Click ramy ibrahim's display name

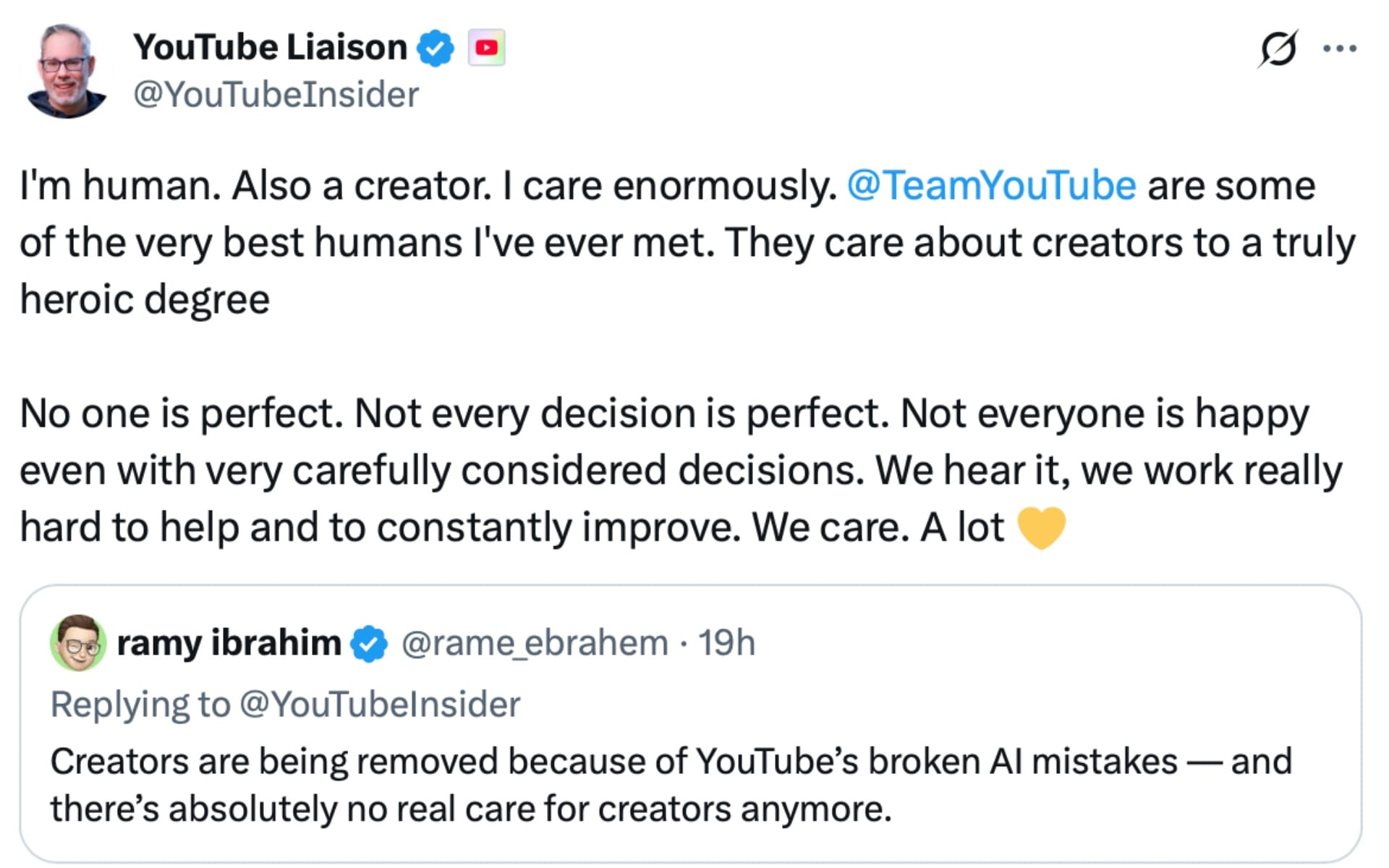pos(227,641)
